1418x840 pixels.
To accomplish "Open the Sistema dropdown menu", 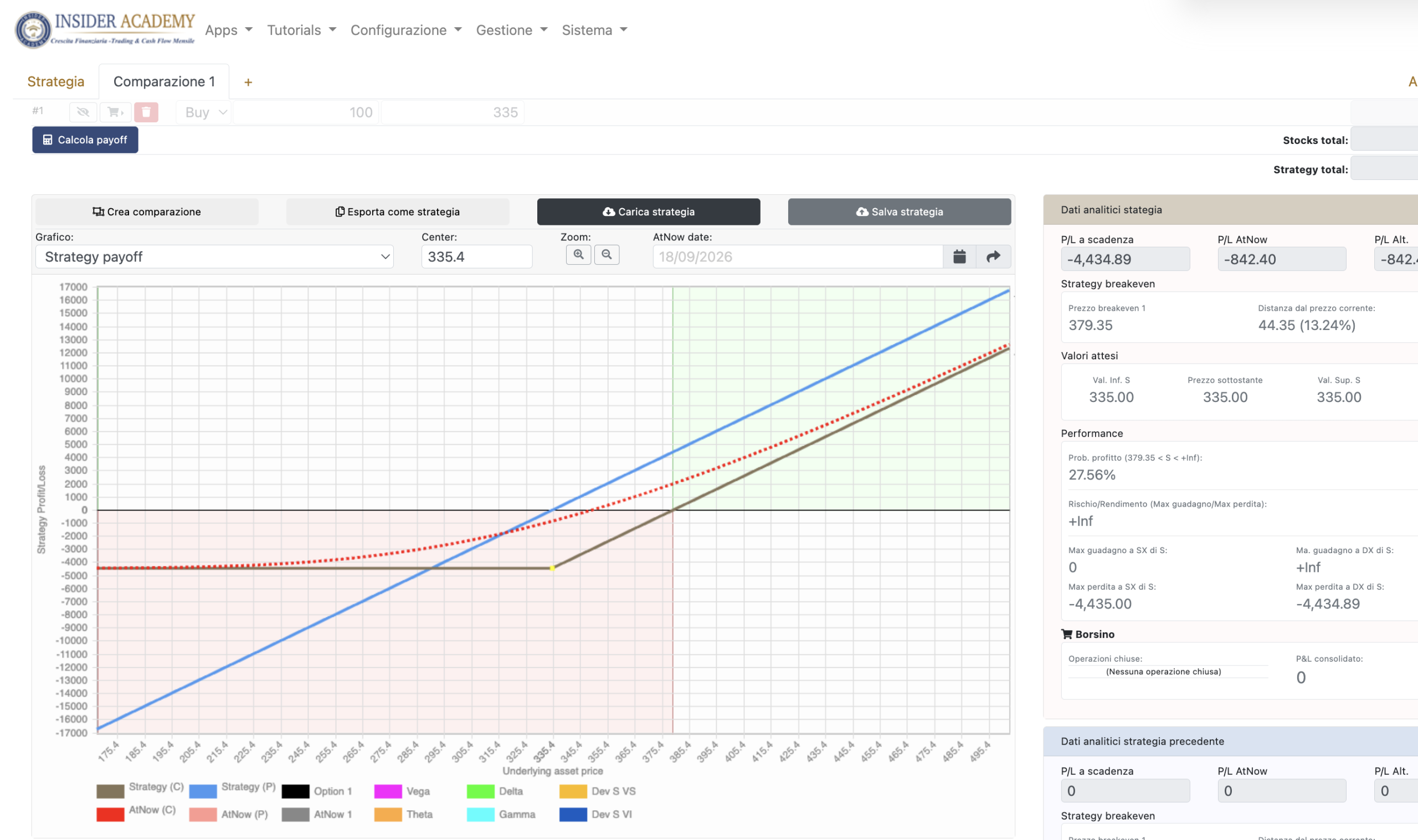I will pos(595,30).
